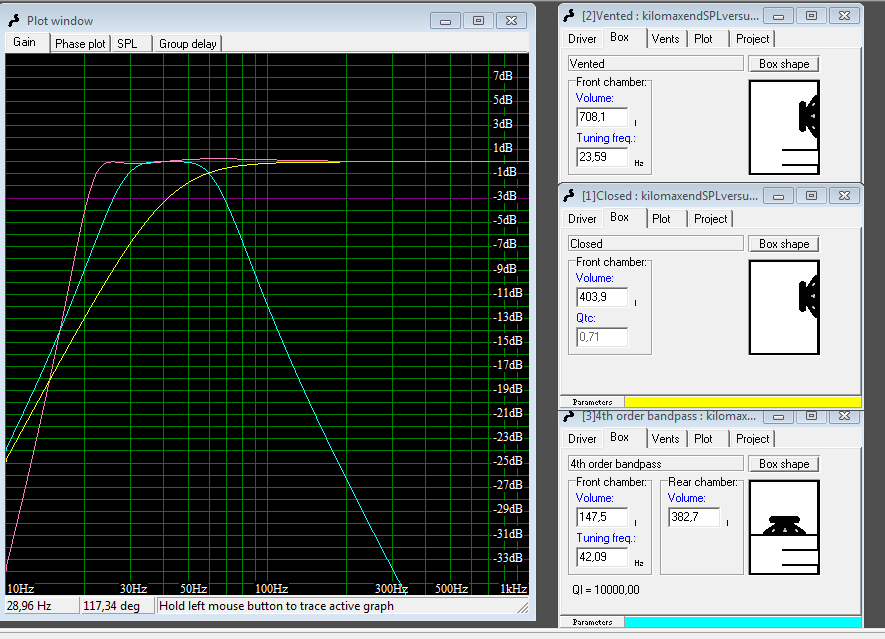
Task: Click the vented tuning freq field 23,59
Action: click(602, 157)
